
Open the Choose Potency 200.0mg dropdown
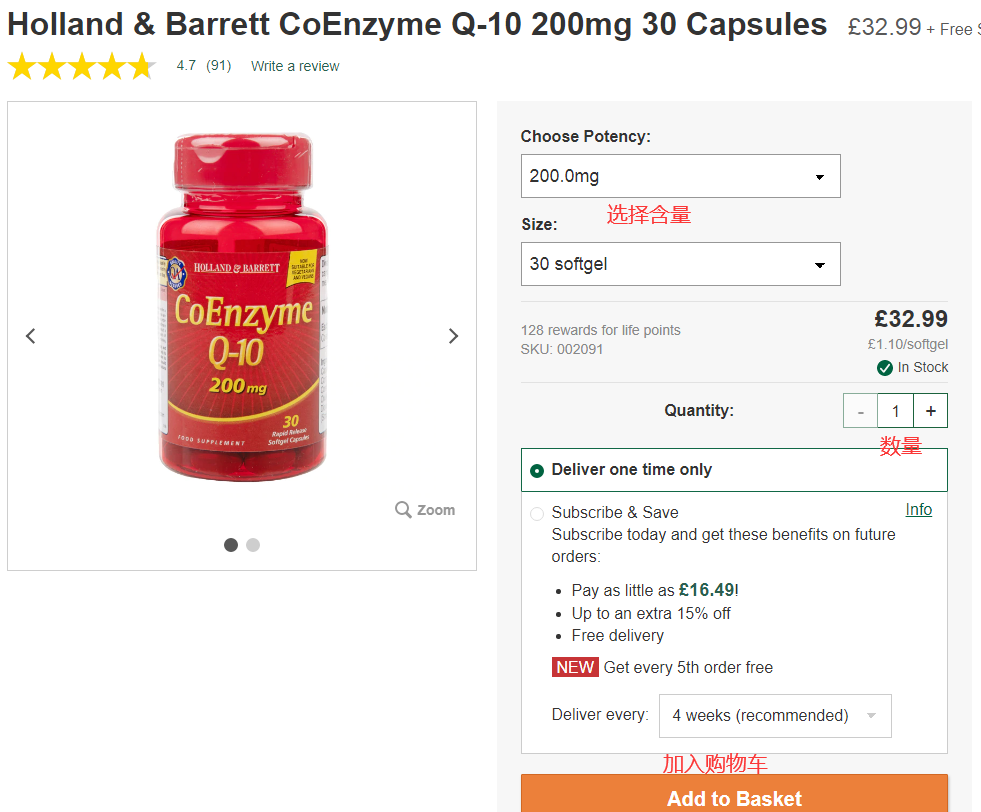680,176
